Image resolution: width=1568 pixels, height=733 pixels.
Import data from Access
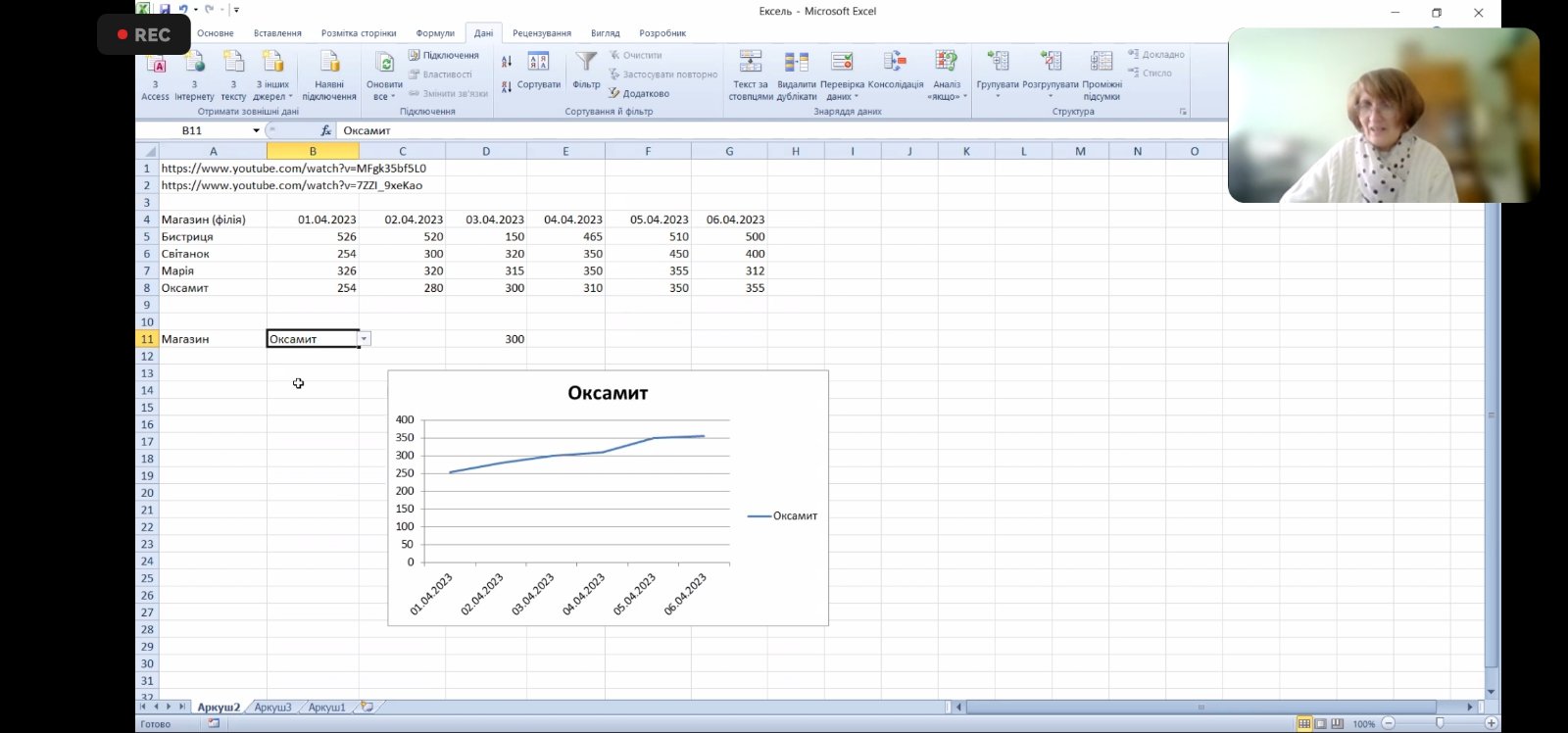click(x=155, y=76)
